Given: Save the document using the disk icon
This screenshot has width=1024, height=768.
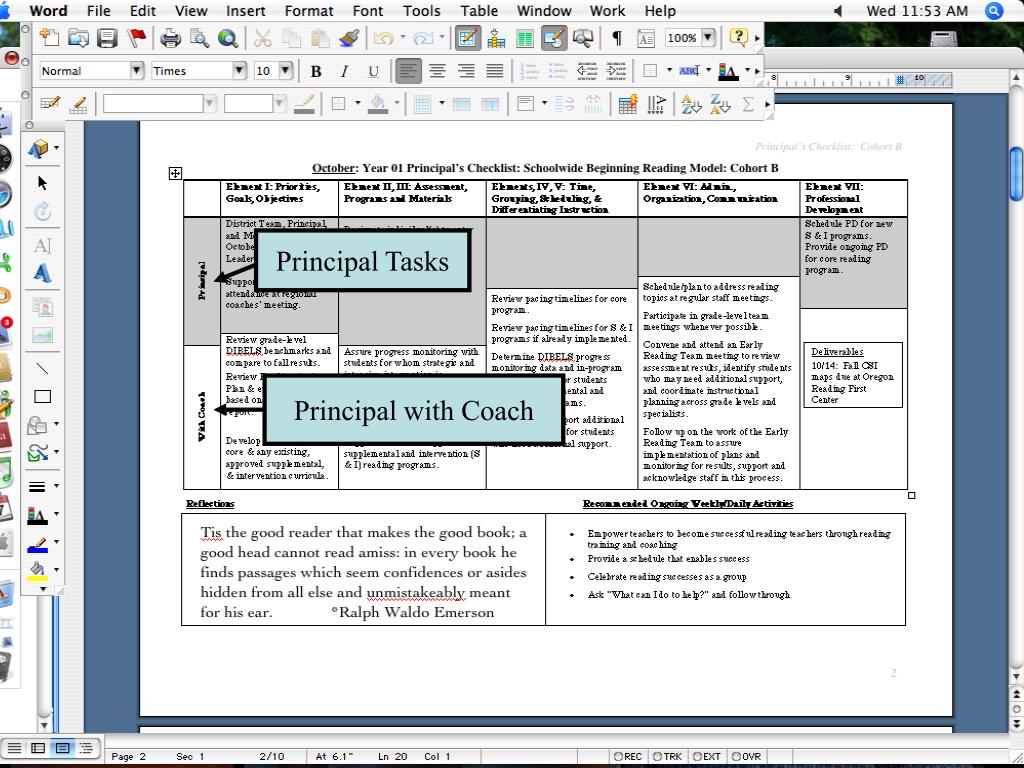Looking at the screenshot, I should [107, 38].
